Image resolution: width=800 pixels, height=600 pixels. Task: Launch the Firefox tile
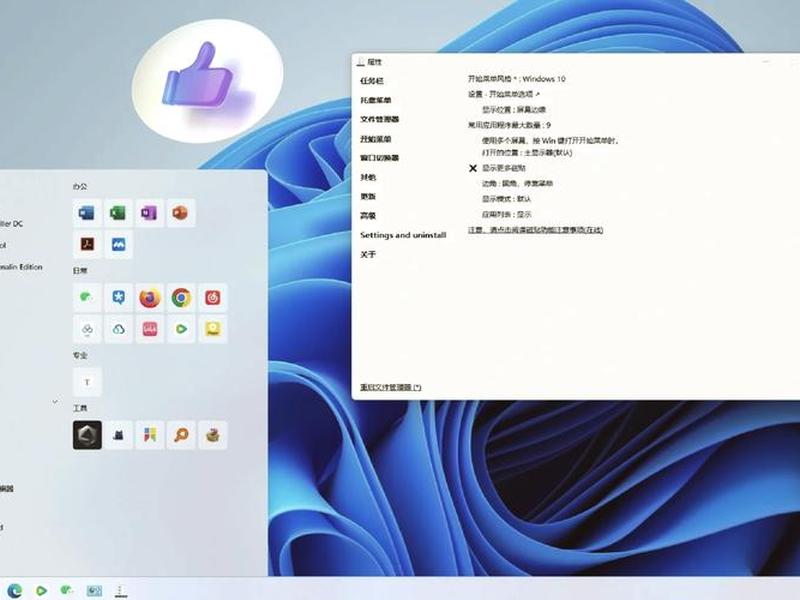tap(149, 297)
